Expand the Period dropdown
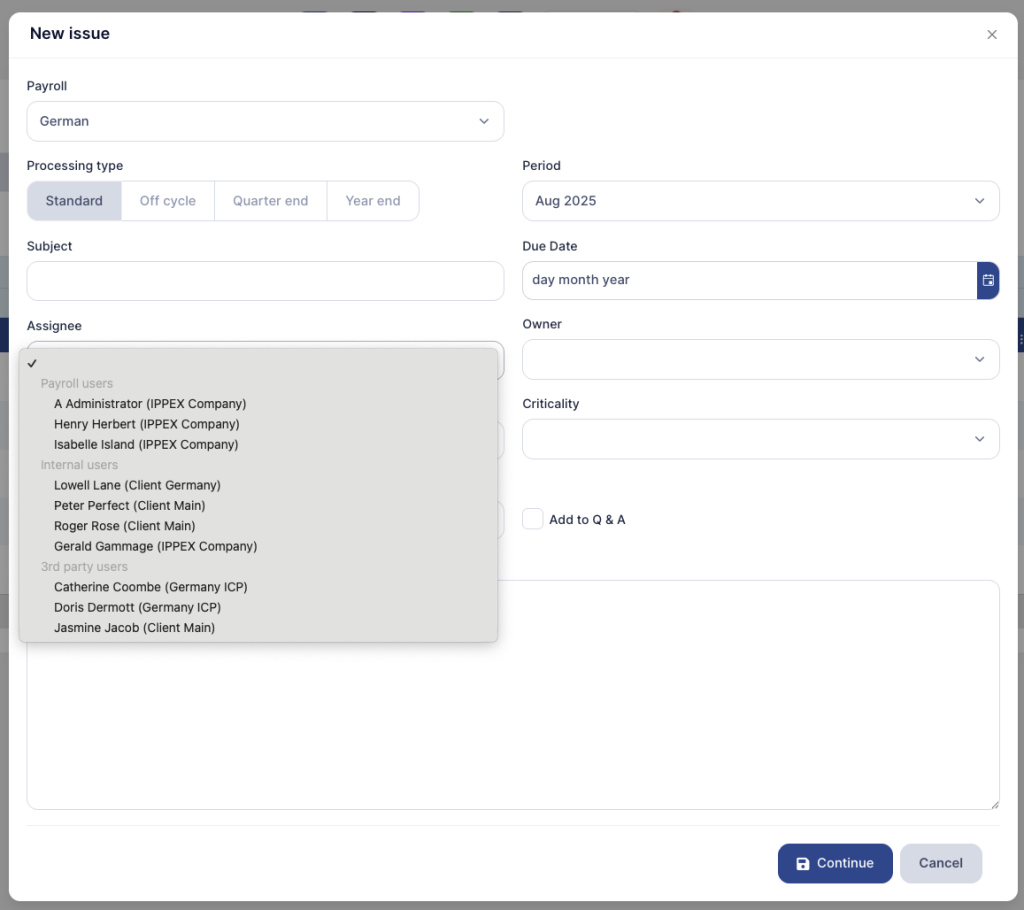 click(x=760, y=201)
